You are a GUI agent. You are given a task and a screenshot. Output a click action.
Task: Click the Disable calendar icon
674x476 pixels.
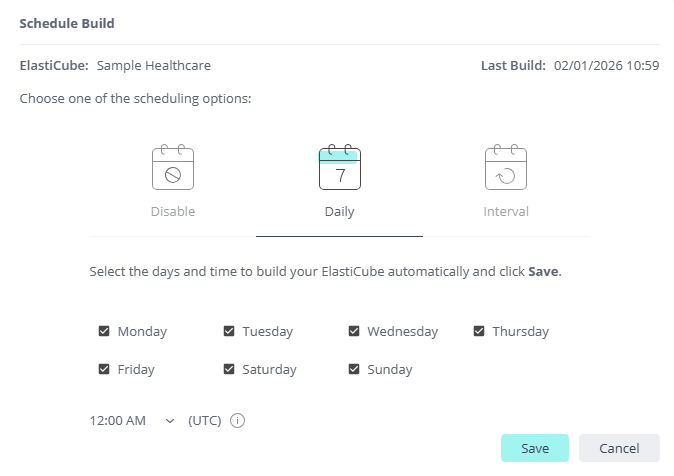tap(173, 168)
